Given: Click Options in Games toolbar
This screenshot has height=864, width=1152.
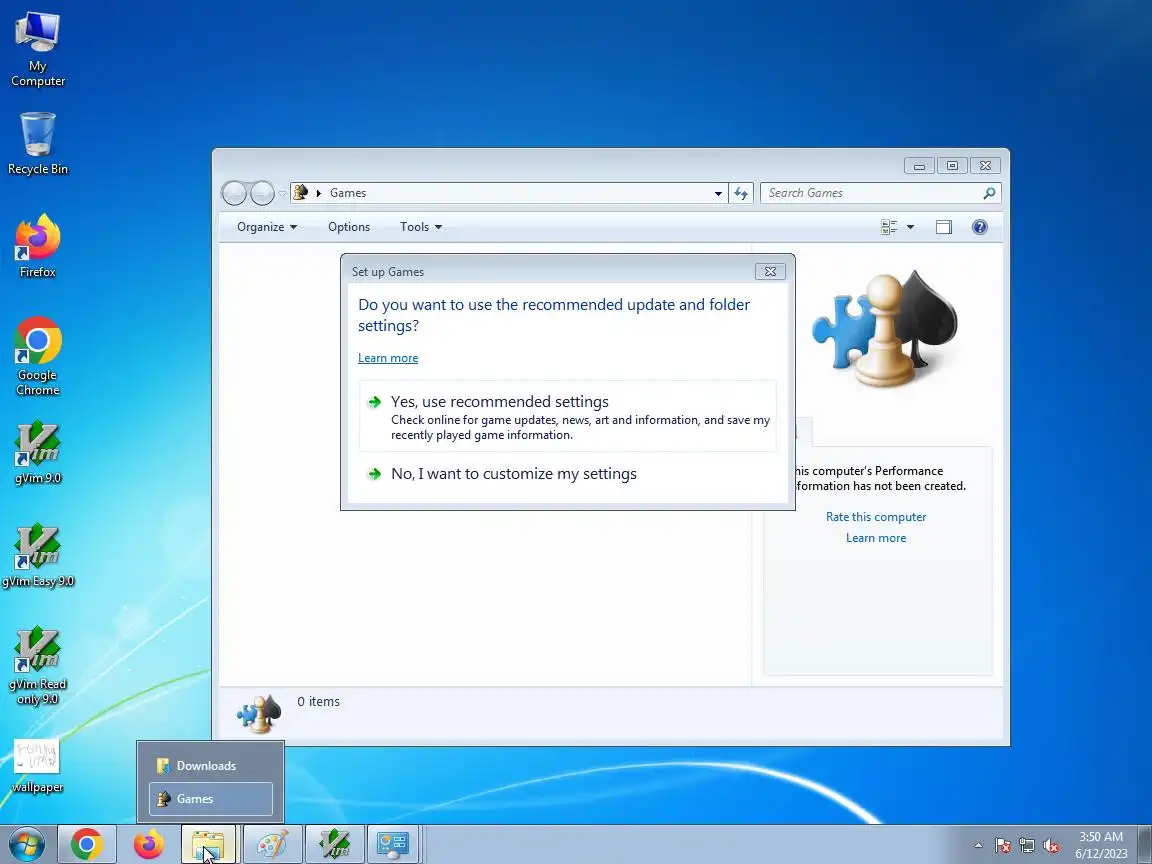Looking at the screenshot, I should tap(349, 227).
